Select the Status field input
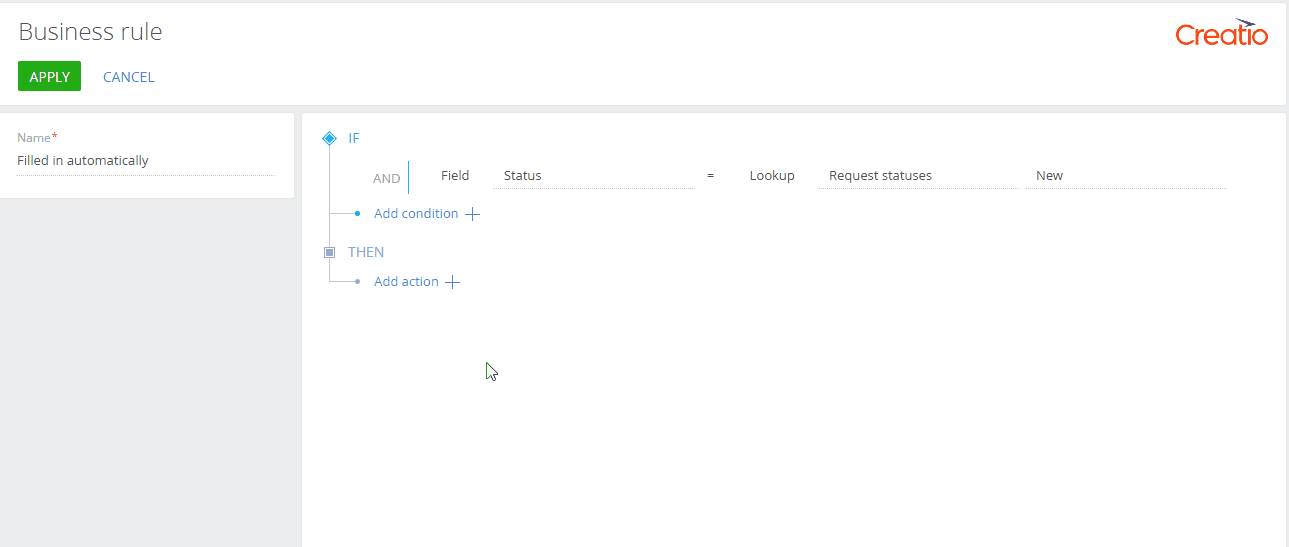The image size is (1289, 547). pyautogui.click(x=593, y=176)
